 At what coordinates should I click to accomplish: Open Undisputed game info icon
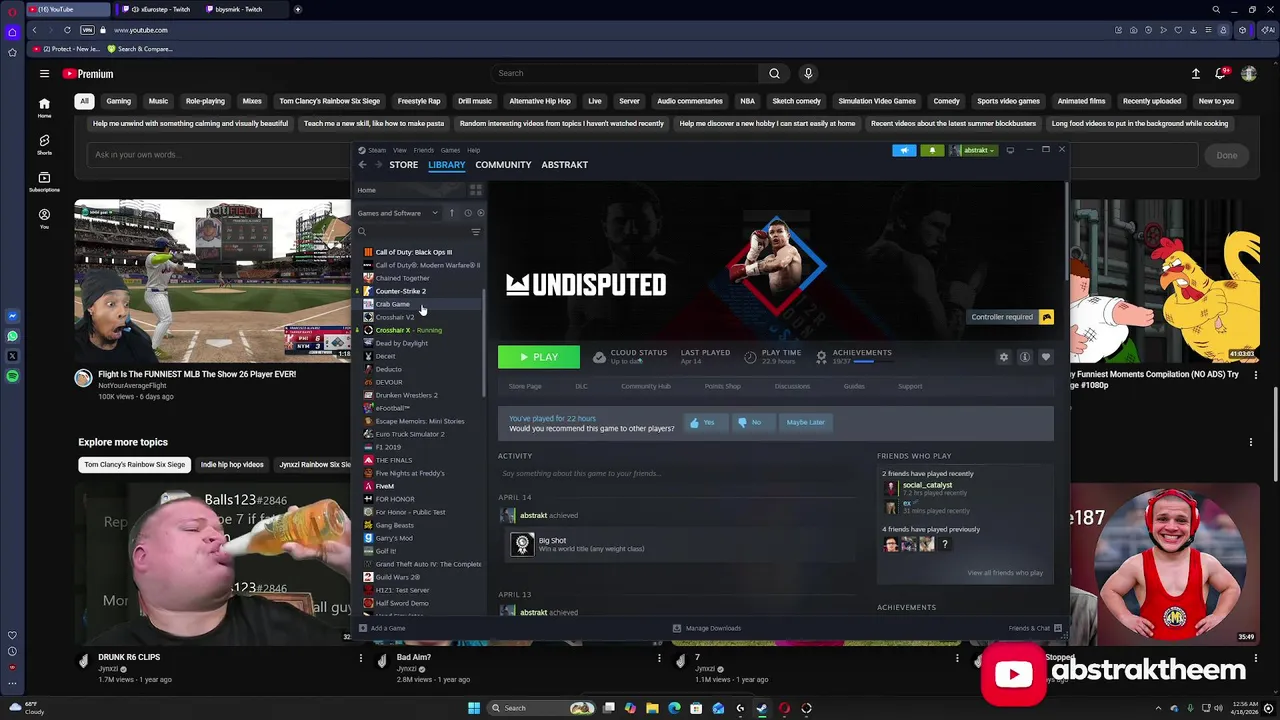click(1025, 357)
